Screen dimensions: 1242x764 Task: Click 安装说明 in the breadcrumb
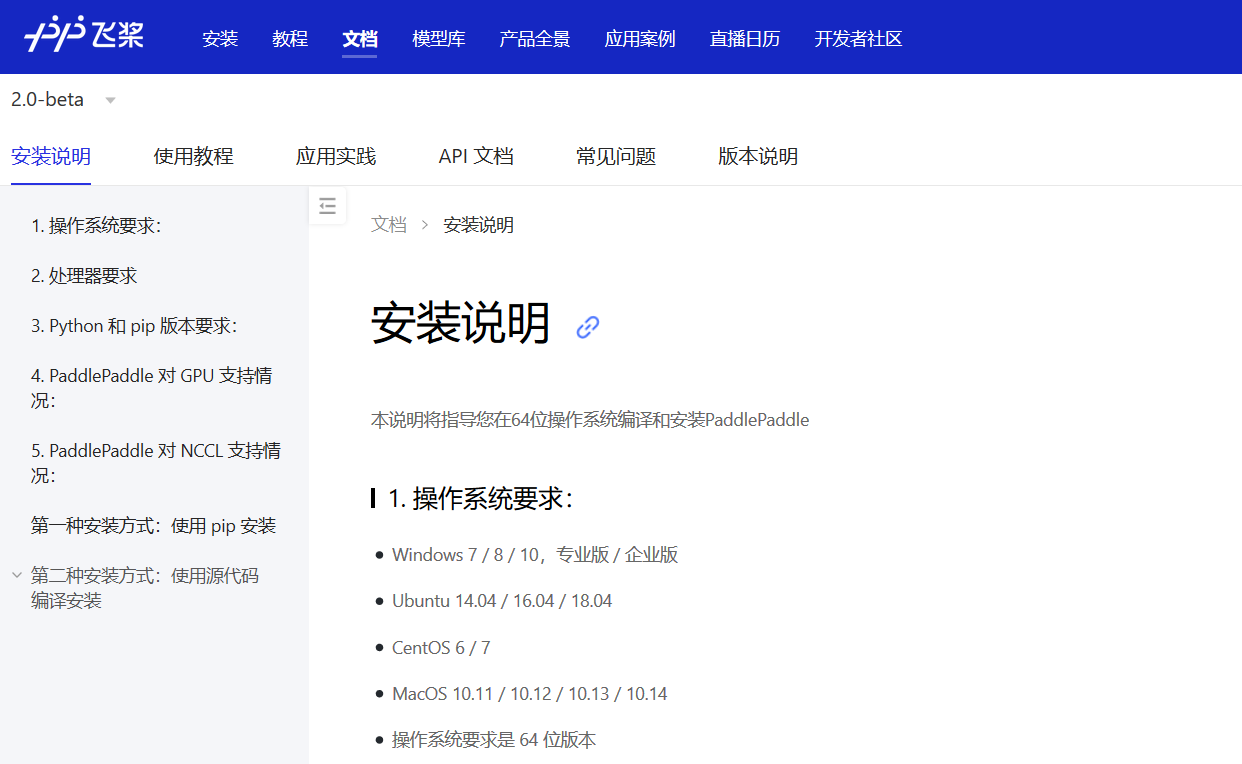(479, 225)
